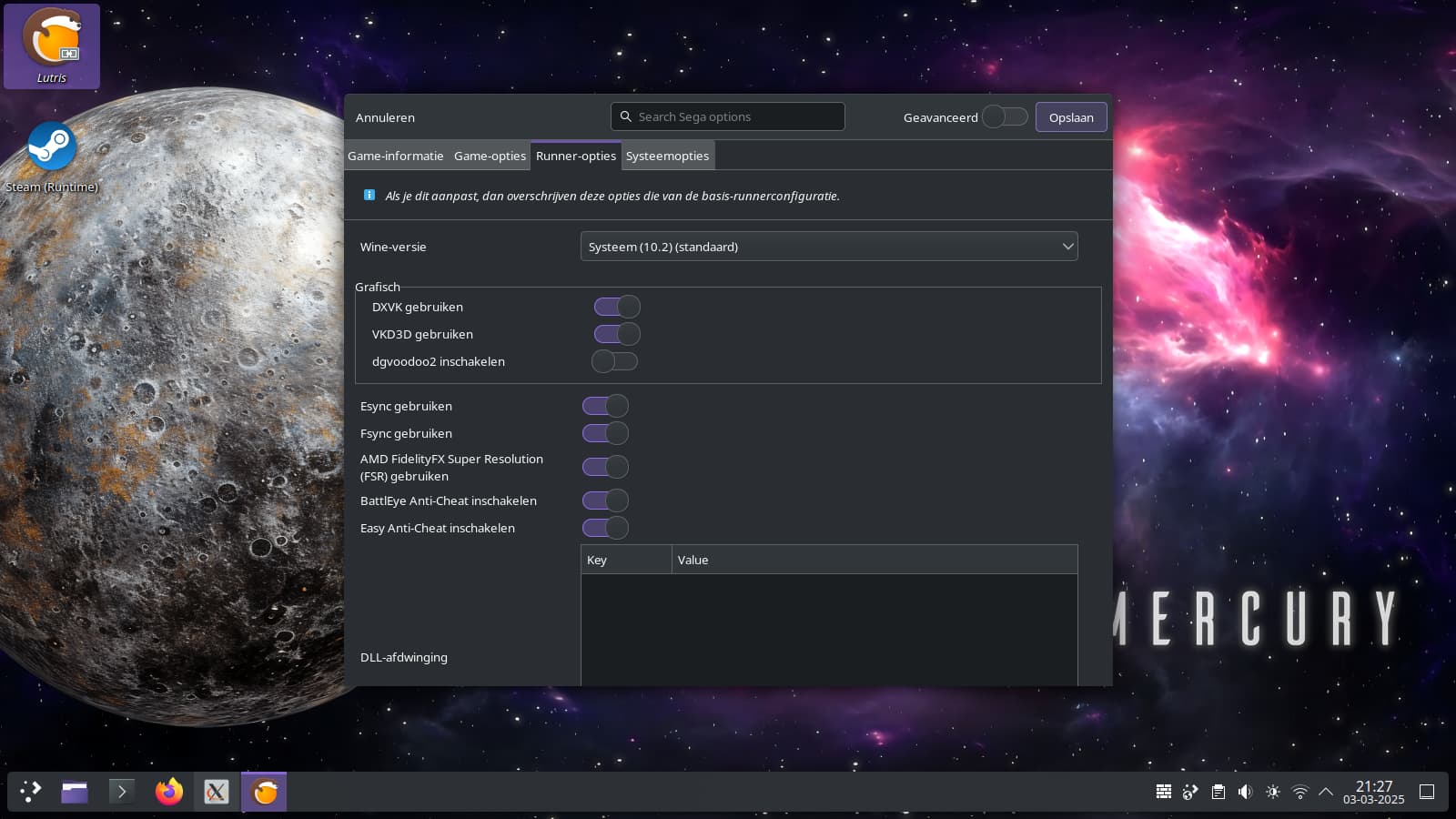
Task: Toggle the Esync gebruiken switch
Action: 605,406
